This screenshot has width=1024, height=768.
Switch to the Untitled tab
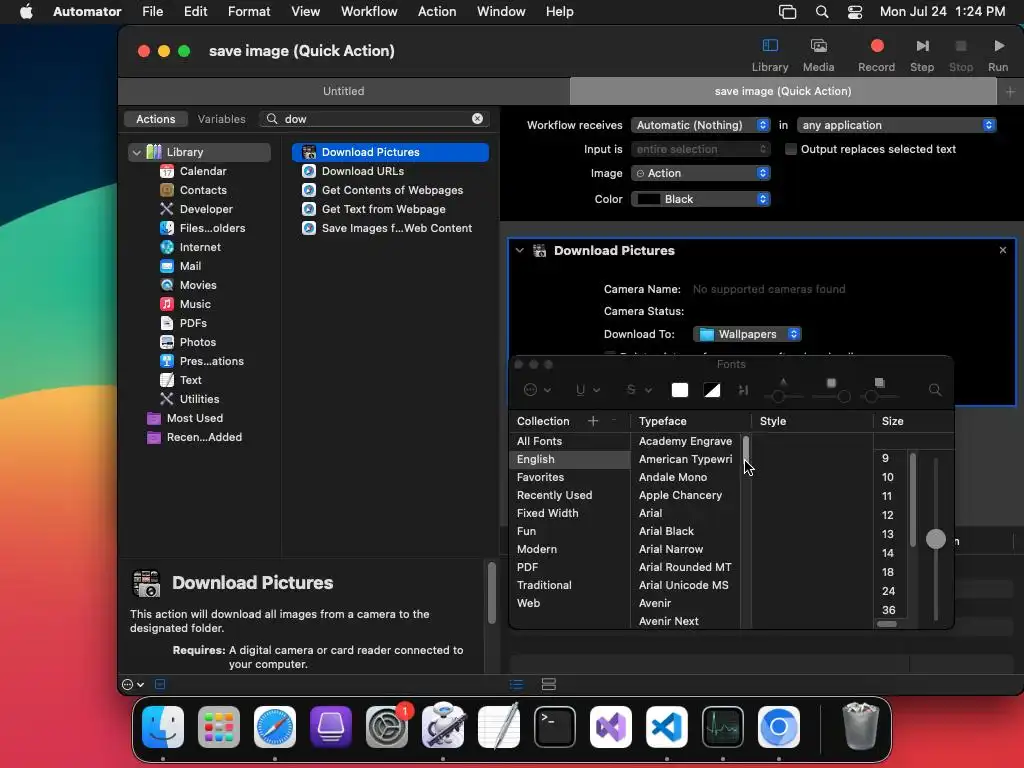pos(344,91)
